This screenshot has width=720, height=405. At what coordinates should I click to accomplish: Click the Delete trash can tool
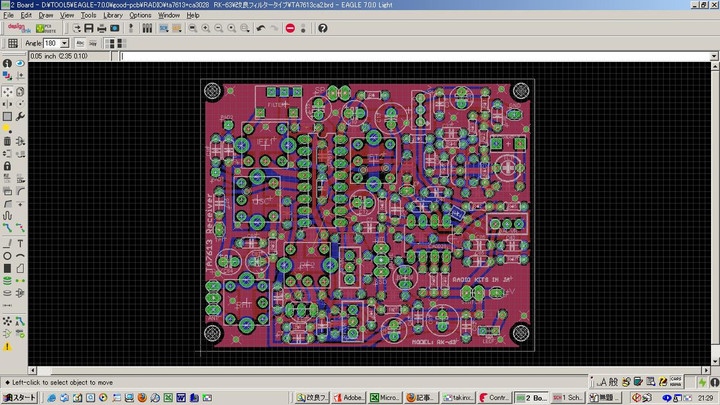coord(7,141)
